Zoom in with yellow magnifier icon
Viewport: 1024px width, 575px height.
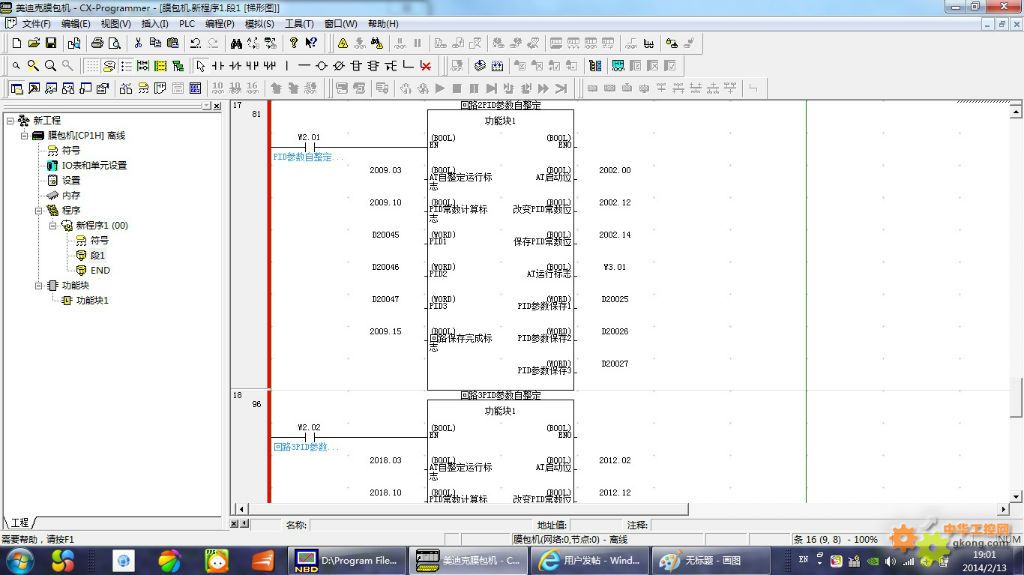pyautogui.click(x=33, y=66)
